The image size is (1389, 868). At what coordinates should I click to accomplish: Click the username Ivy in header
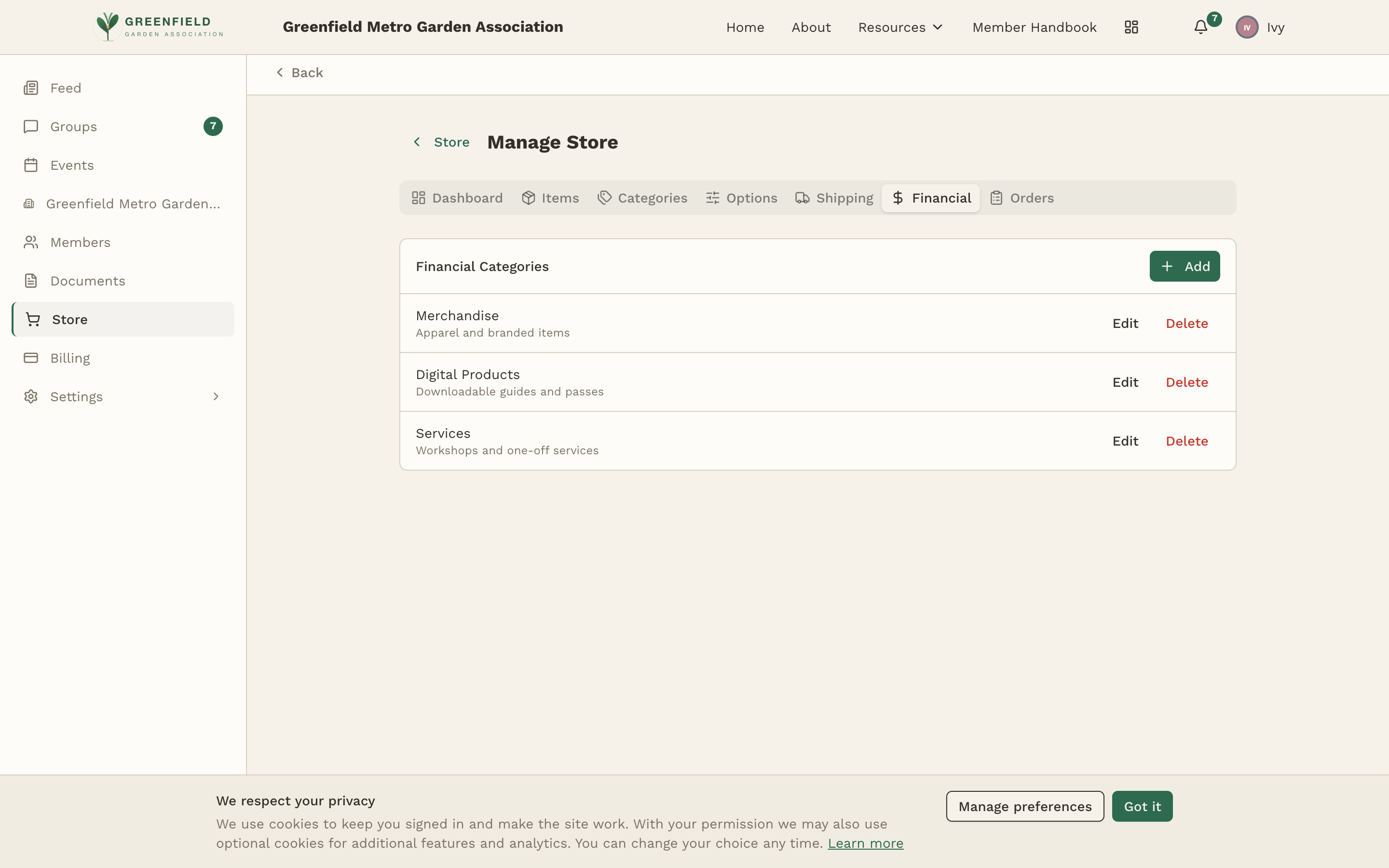click(x=1275, y=27)
